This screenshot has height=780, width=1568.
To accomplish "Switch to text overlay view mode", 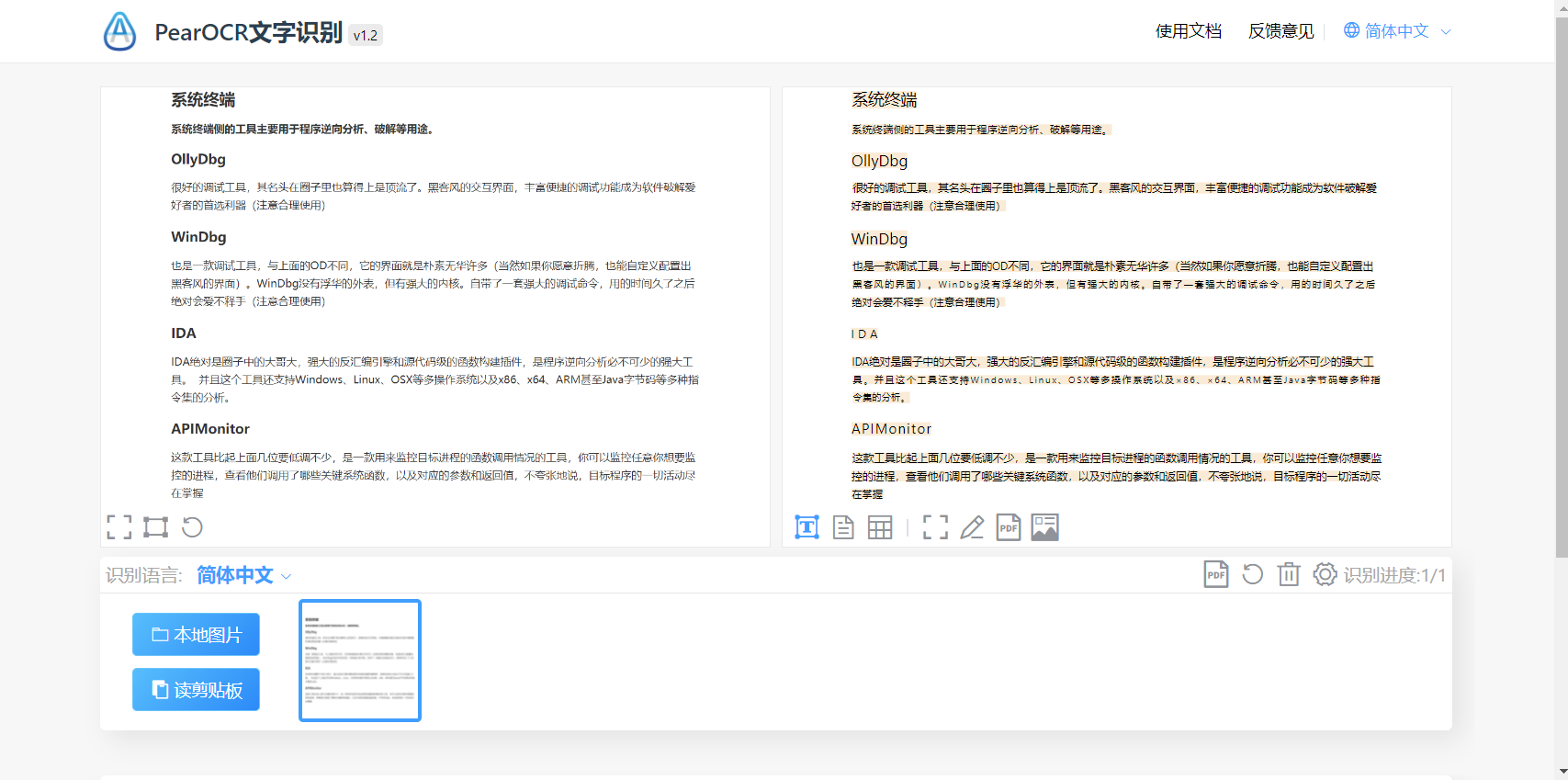I will (807, 527).
